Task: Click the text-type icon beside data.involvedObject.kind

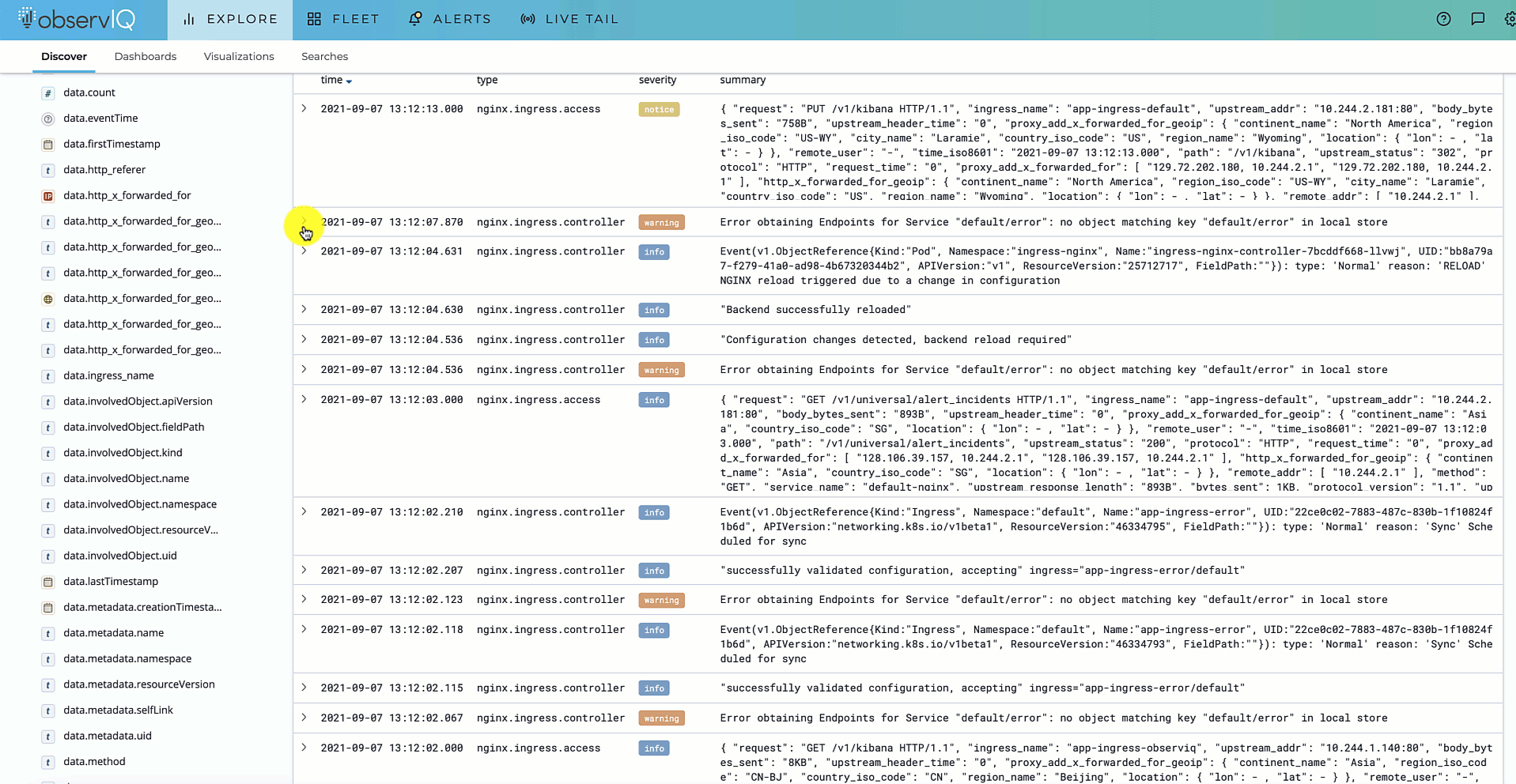Action: coord(48,453)
